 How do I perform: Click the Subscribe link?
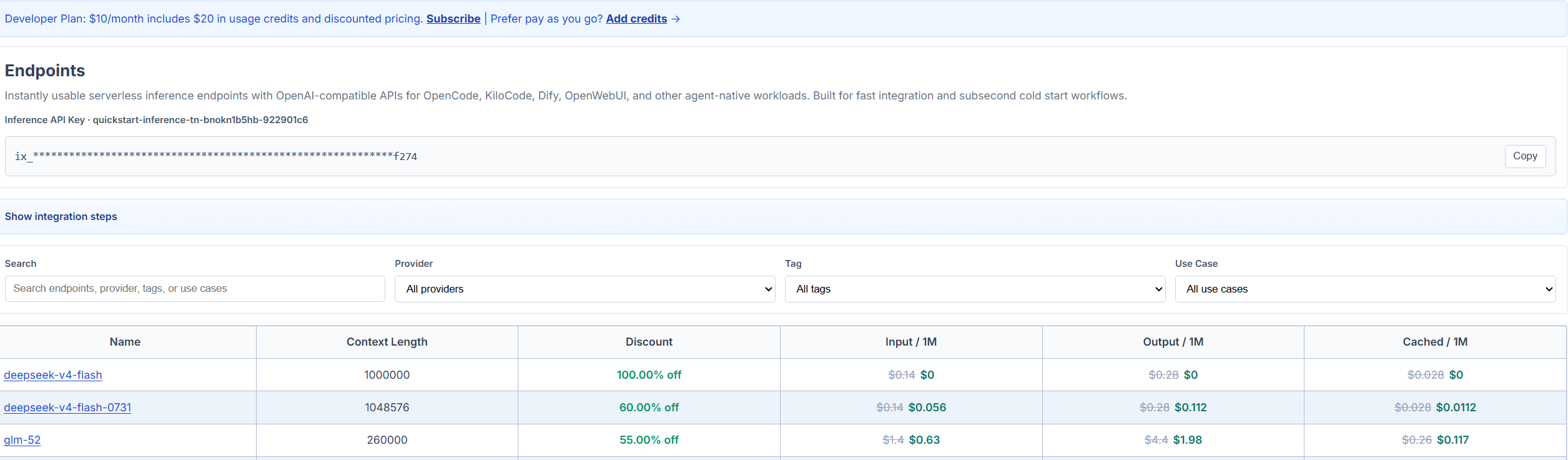pos(453,19)
